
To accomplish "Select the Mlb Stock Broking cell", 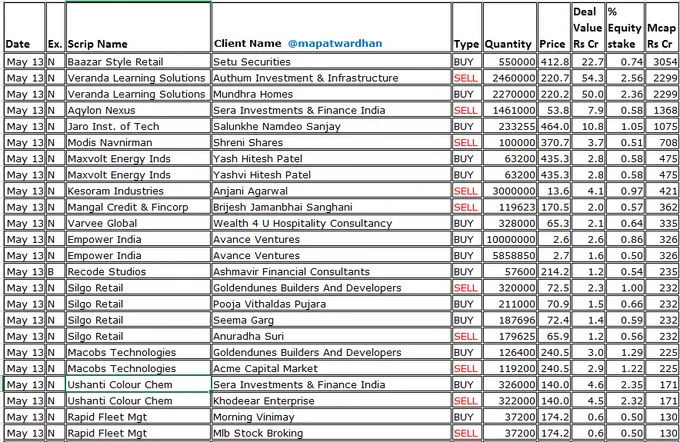I will coord(332,433).
